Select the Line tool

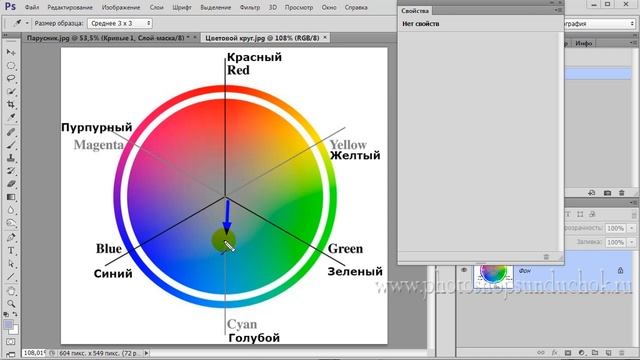[x=11, y=277]
